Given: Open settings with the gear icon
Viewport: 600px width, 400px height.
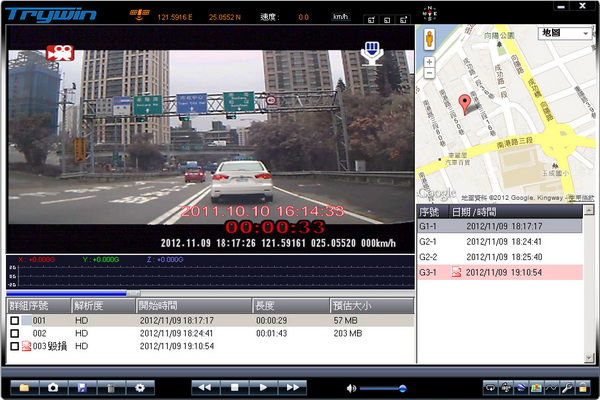Looking at the screenshot, I should [x=140, y=387].
